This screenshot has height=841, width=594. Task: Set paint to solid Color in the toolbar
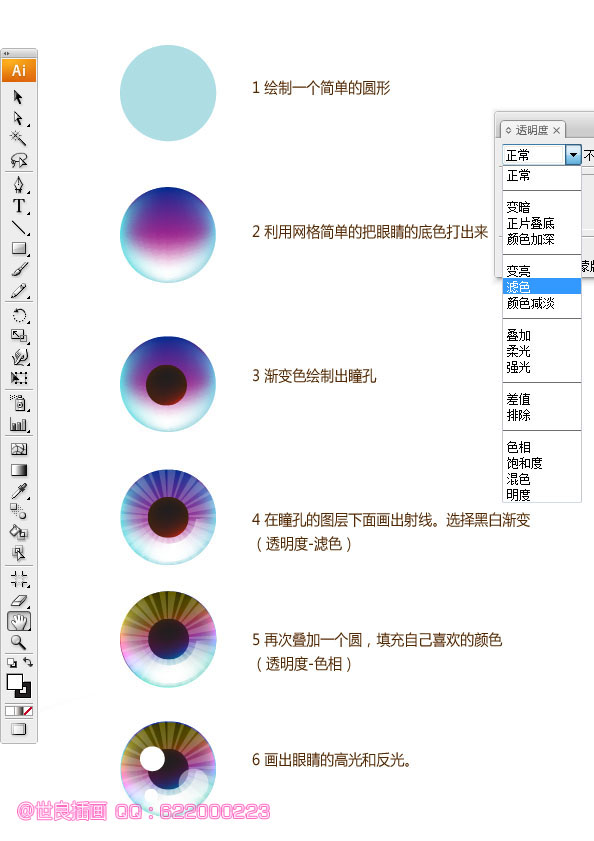click(x=10, y=711)
